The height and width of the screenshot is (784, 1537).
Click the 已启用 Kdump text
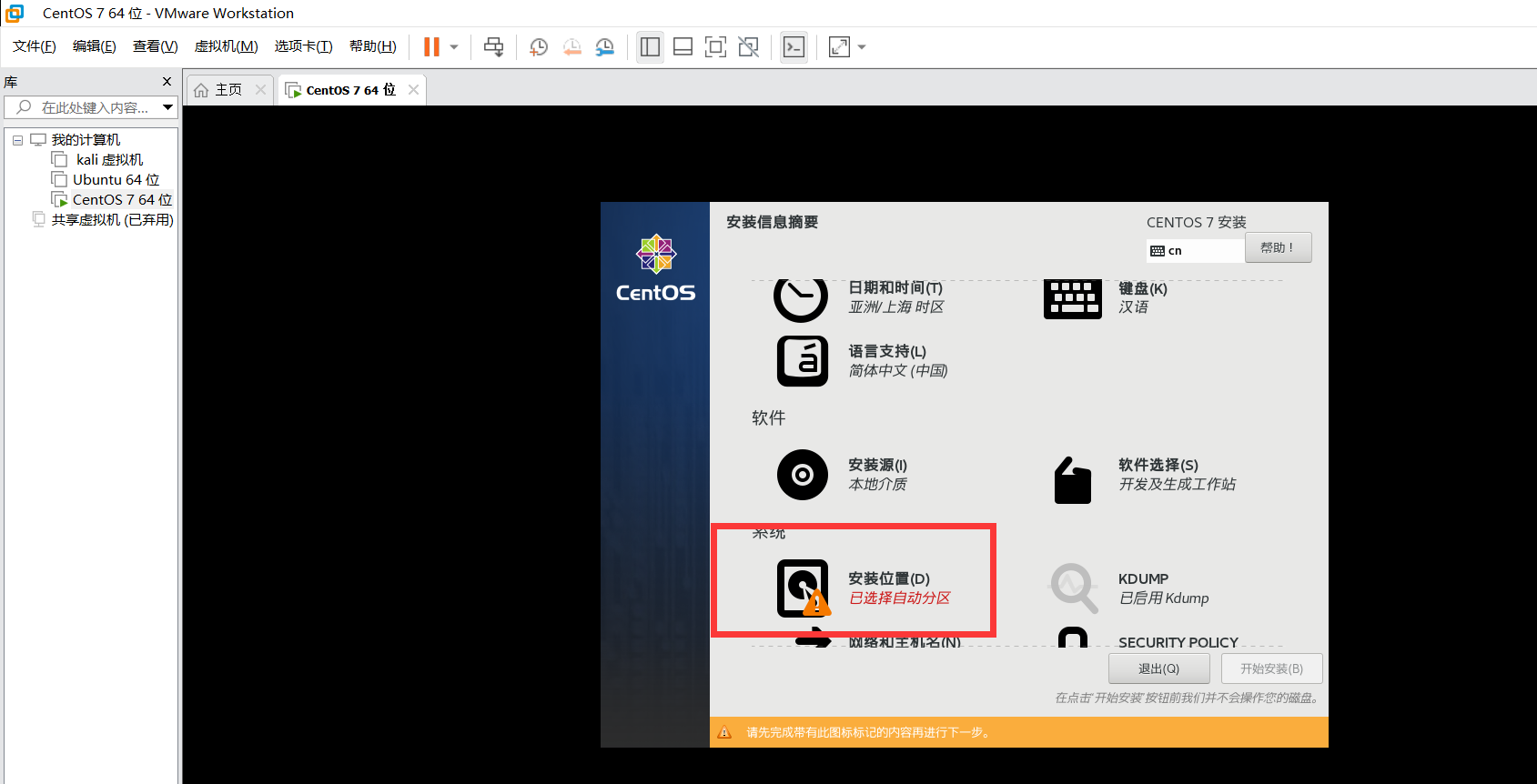[1164, 598]
